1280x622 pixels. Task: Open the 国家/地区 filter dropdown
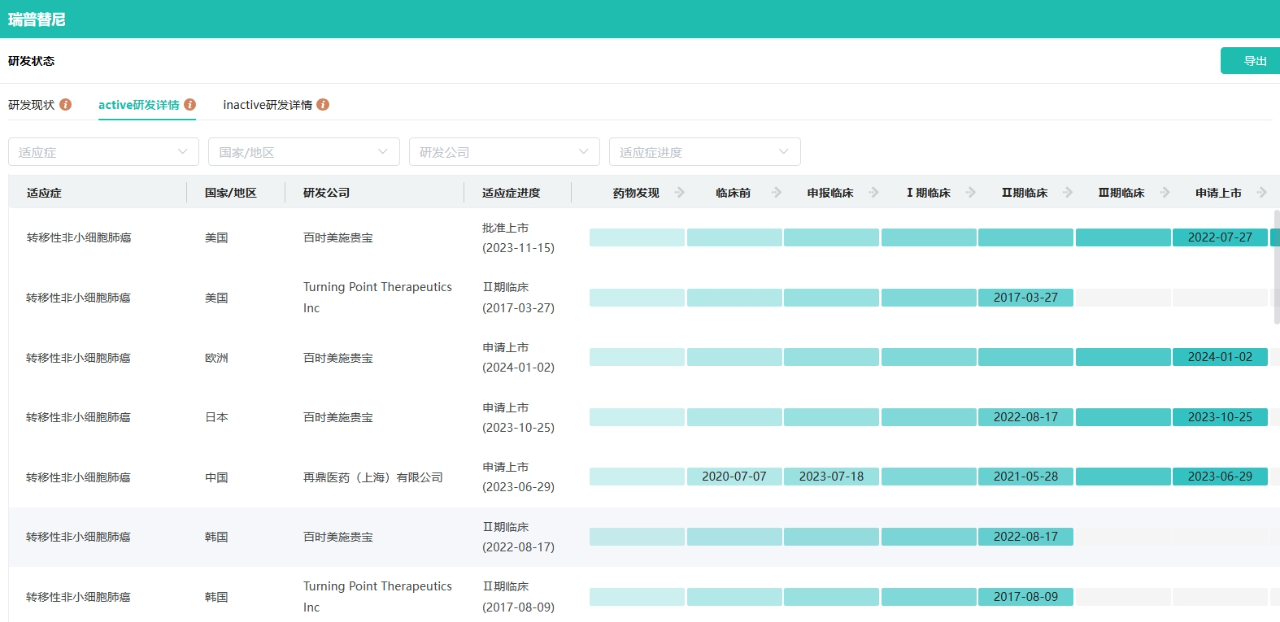coord(304,152)
